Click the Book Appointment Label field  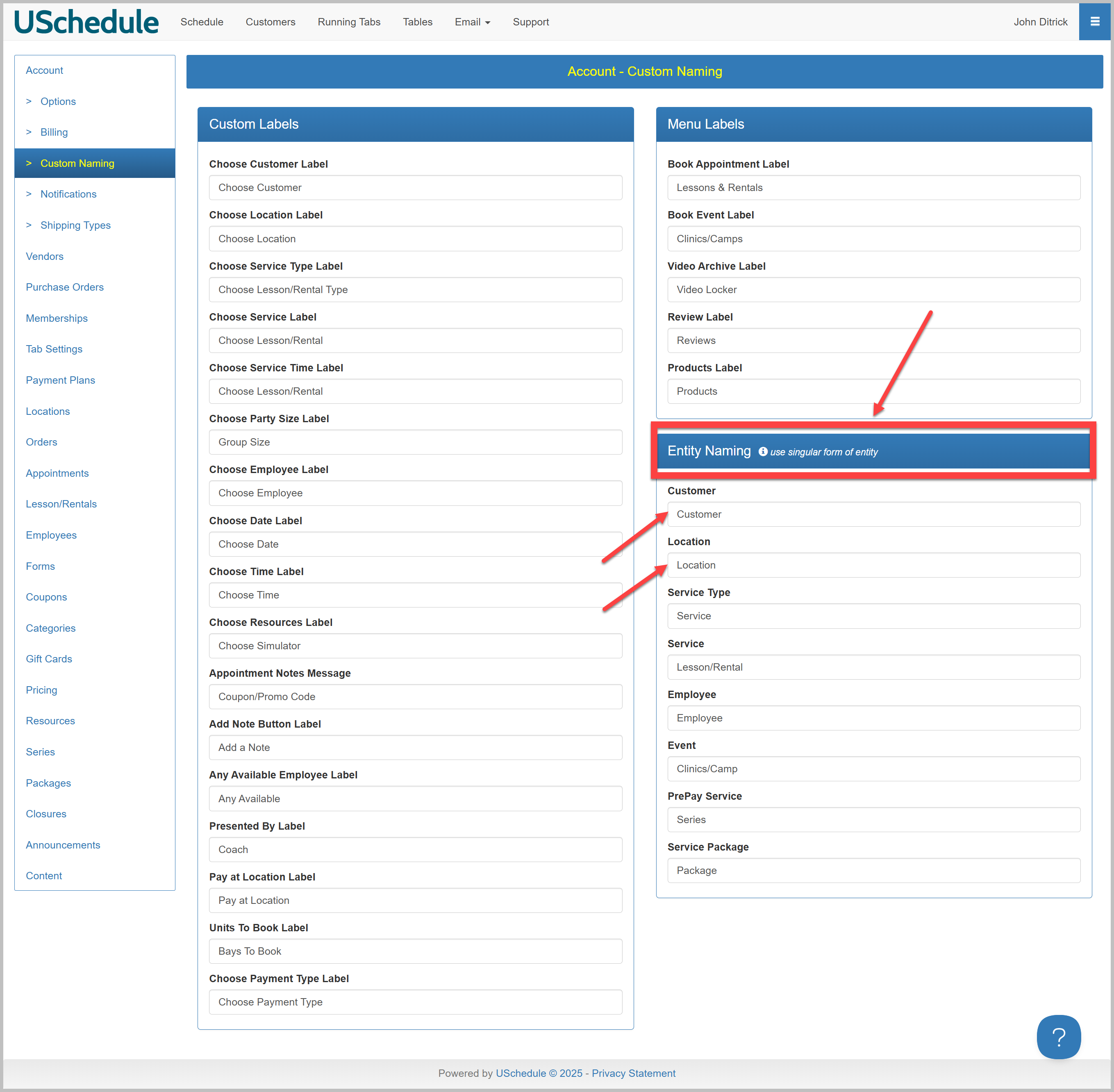click(873, 188)
